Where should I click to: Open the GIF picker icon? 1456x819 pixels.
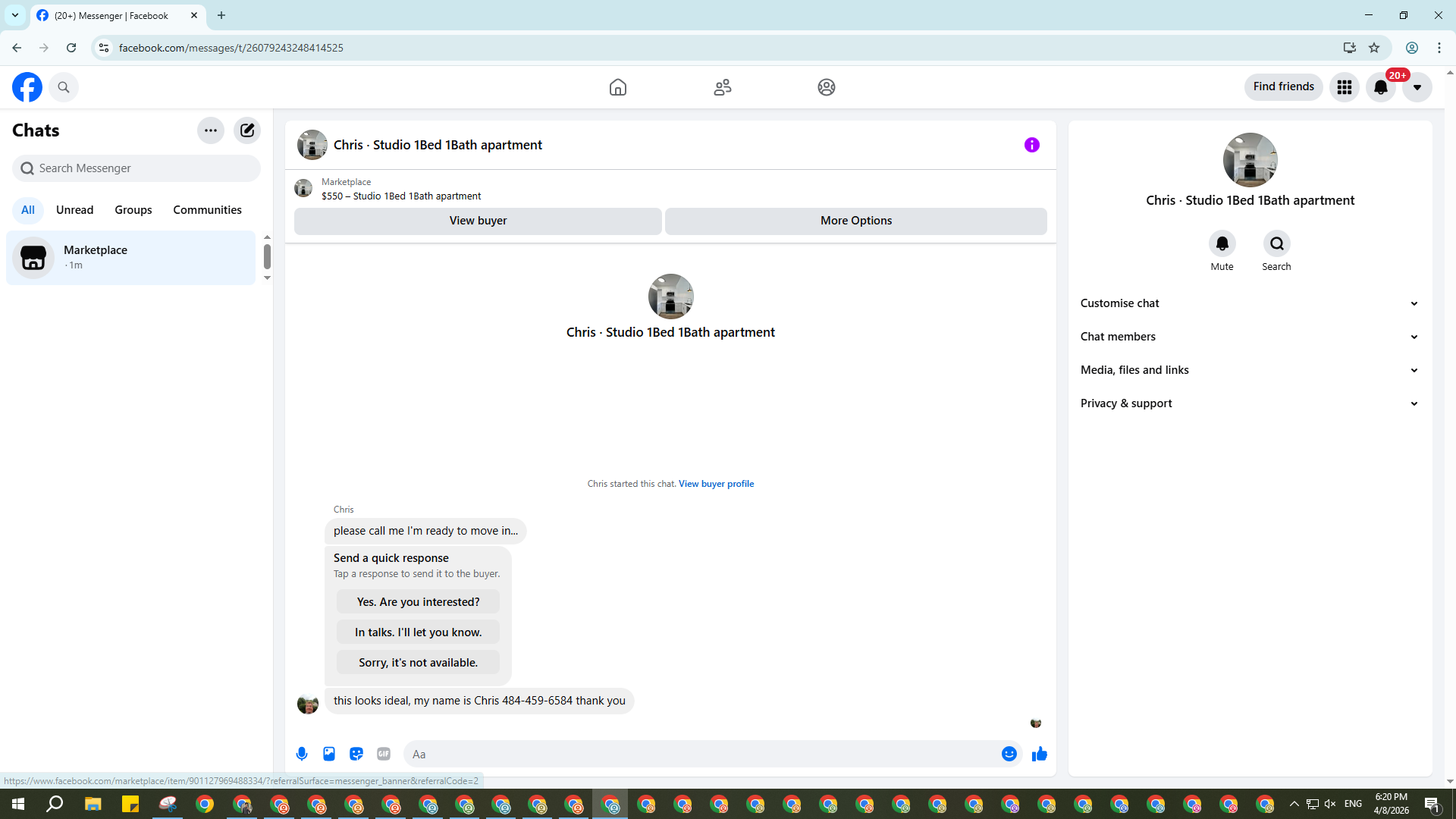point(384,754)
